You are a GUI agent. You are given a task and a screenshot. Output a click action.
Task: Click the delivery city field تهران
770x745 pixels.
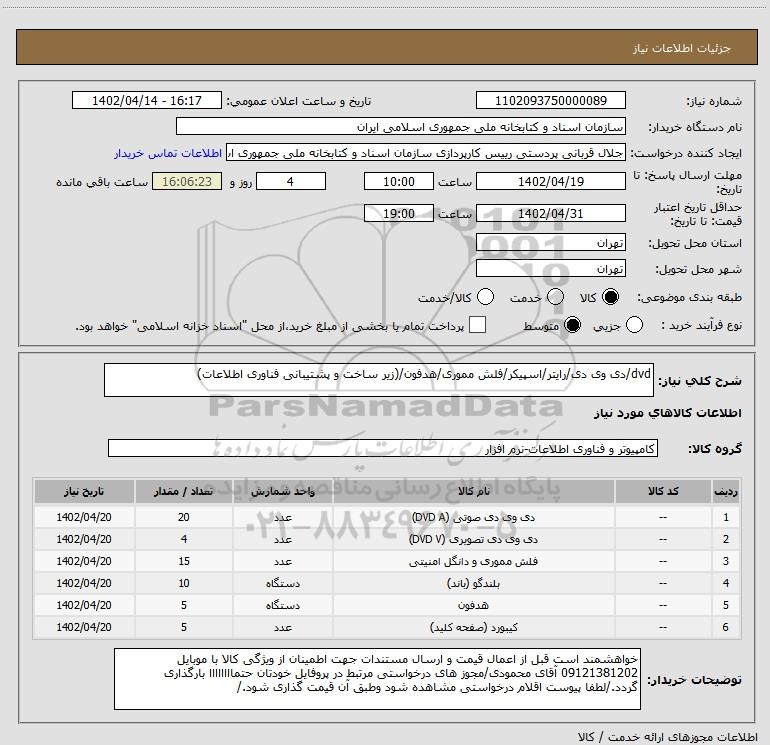tap(550, 269)
